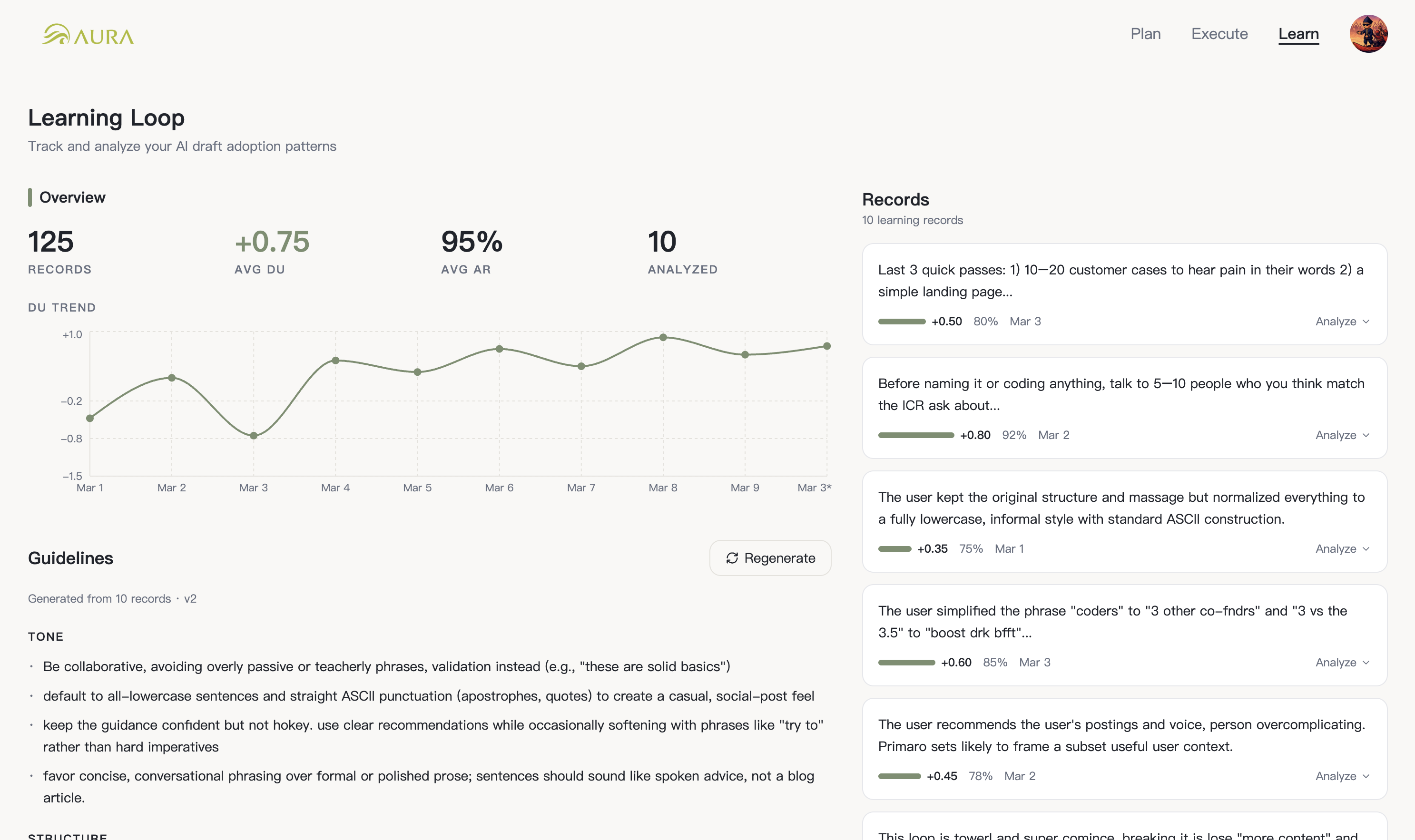Open the Execute tab

(x=1219, y=34)
